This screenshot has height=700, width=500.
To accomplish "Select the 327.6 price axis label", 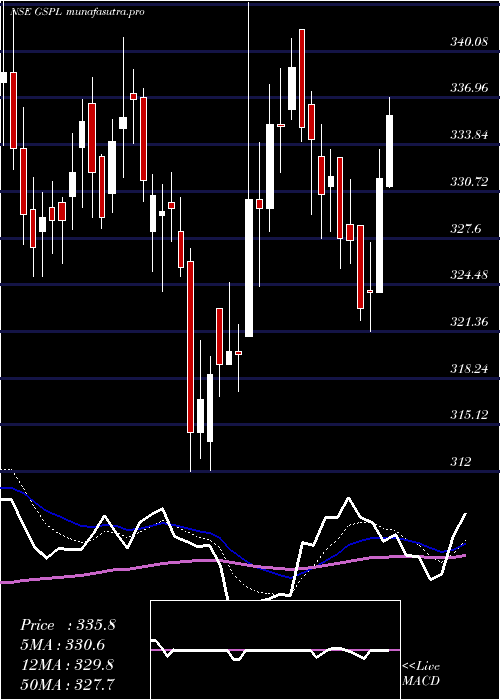I will (x=465, y=229).
